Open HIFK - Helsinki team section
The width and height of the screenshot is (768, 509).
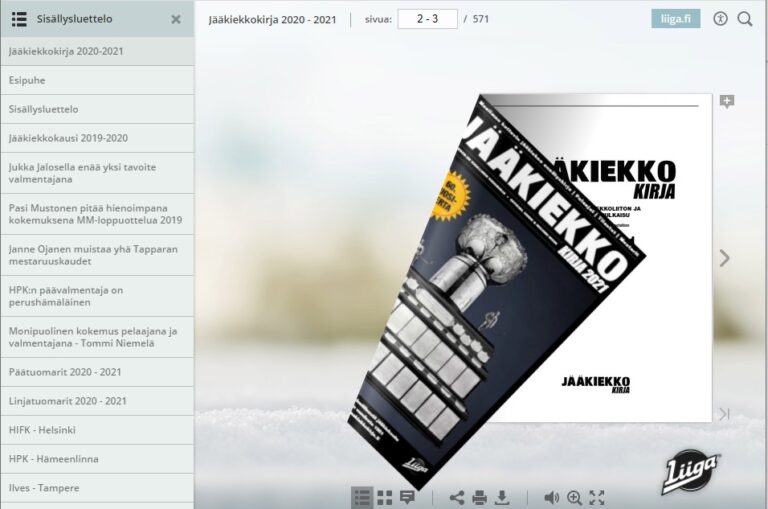[97, 430]
